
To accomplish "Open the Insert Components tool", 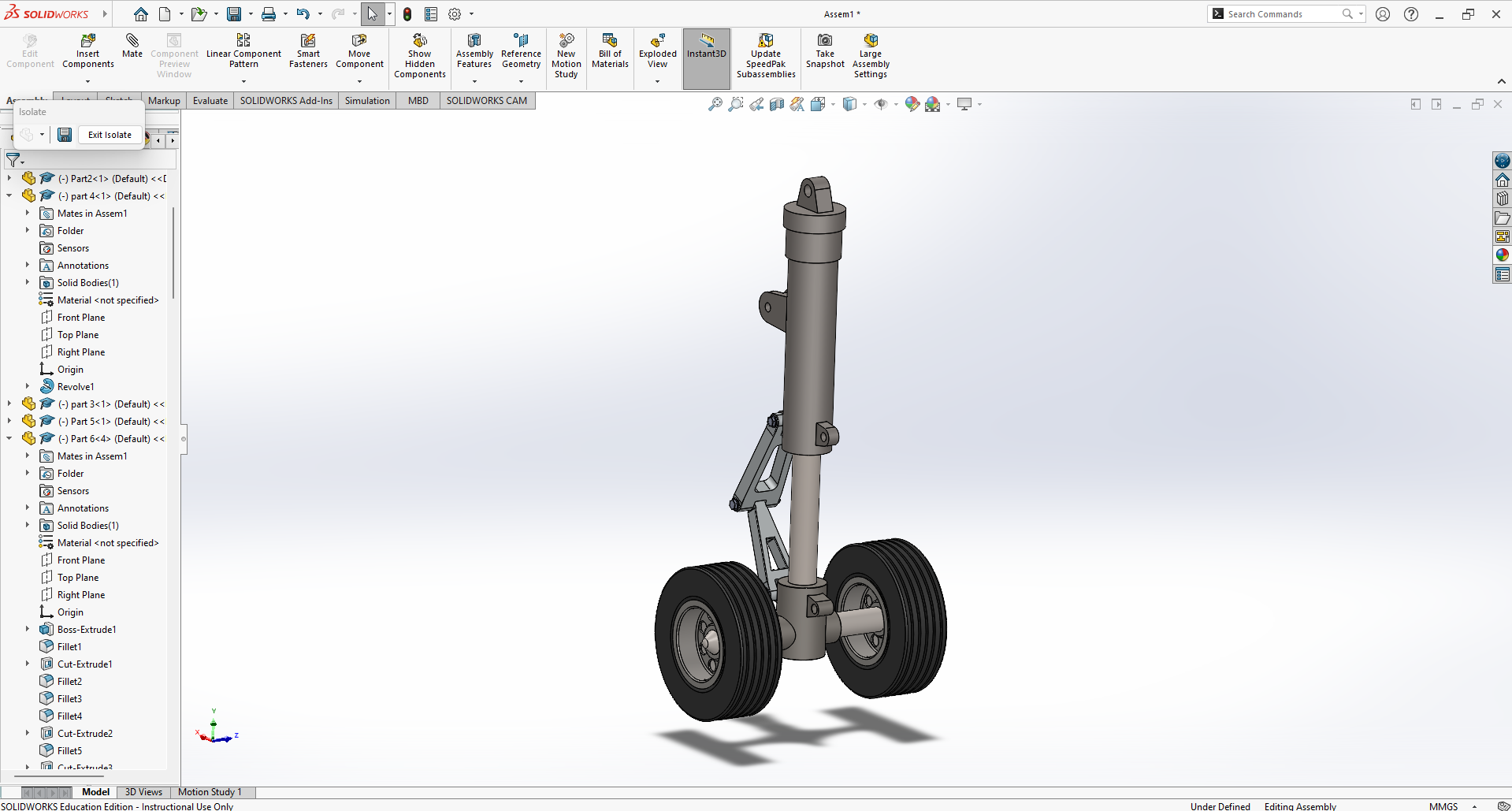I will pos(88,40).
